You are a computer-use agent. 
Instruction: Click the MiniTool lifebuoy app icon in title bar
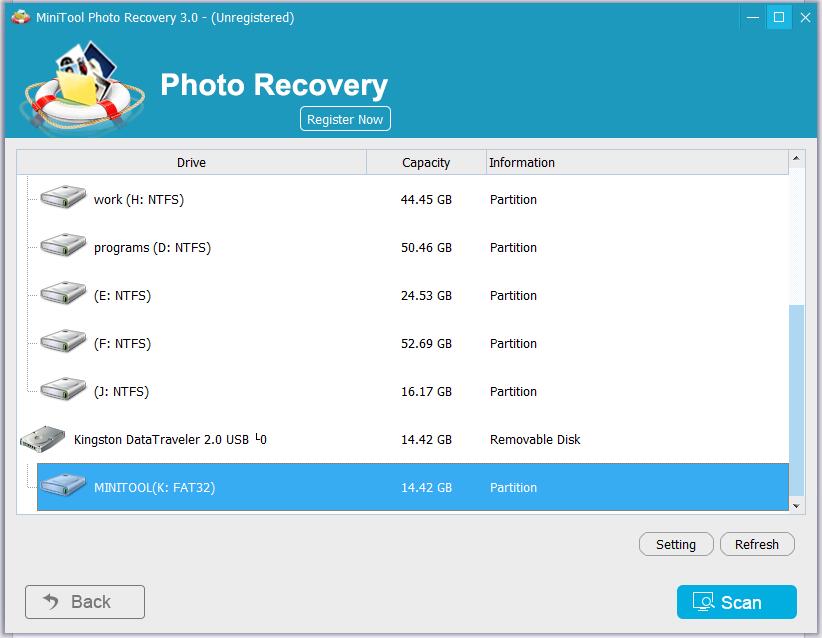[x=20, y=17]
